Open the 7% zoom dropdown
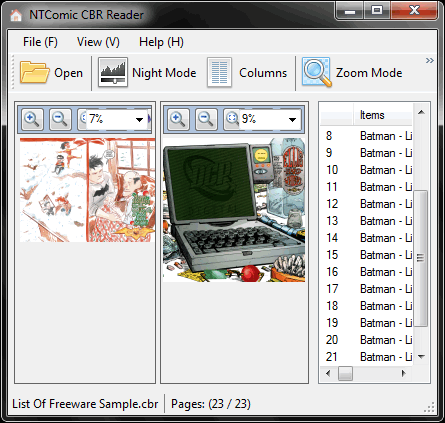This screenshot has height=423, width=445. tap(139, 119)
